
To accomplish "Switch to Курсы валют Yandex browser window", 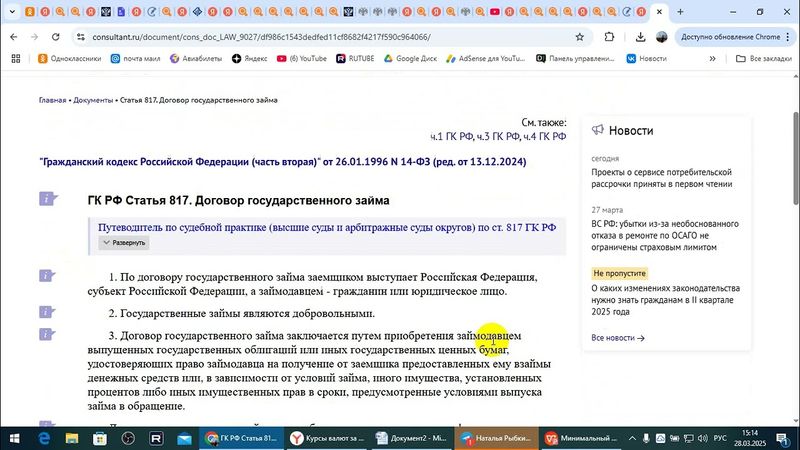I will [x=327, y=438].
